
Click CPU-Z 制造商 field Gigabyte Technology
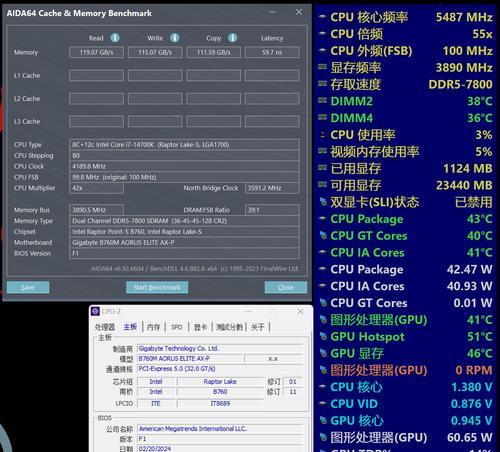pyautogui.click(x=220, y=349)
